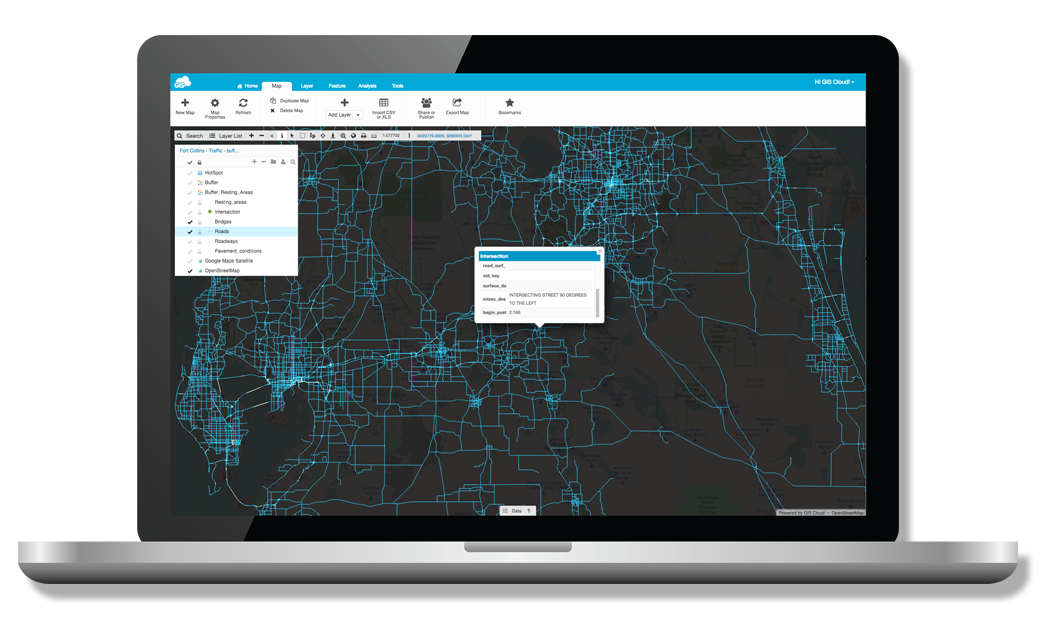Viewport: 1043px width, 644px height.
Task: Click the Buffer layer color symbol
Action: 200,183
